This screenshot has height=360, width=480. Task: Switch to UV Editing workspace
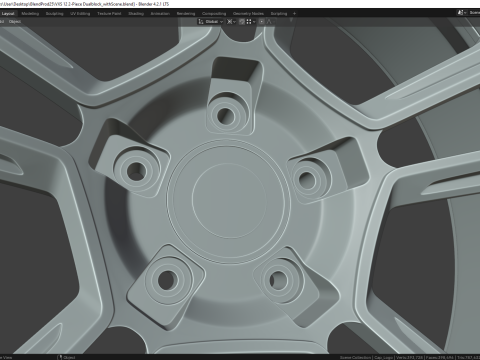[80, 14]
